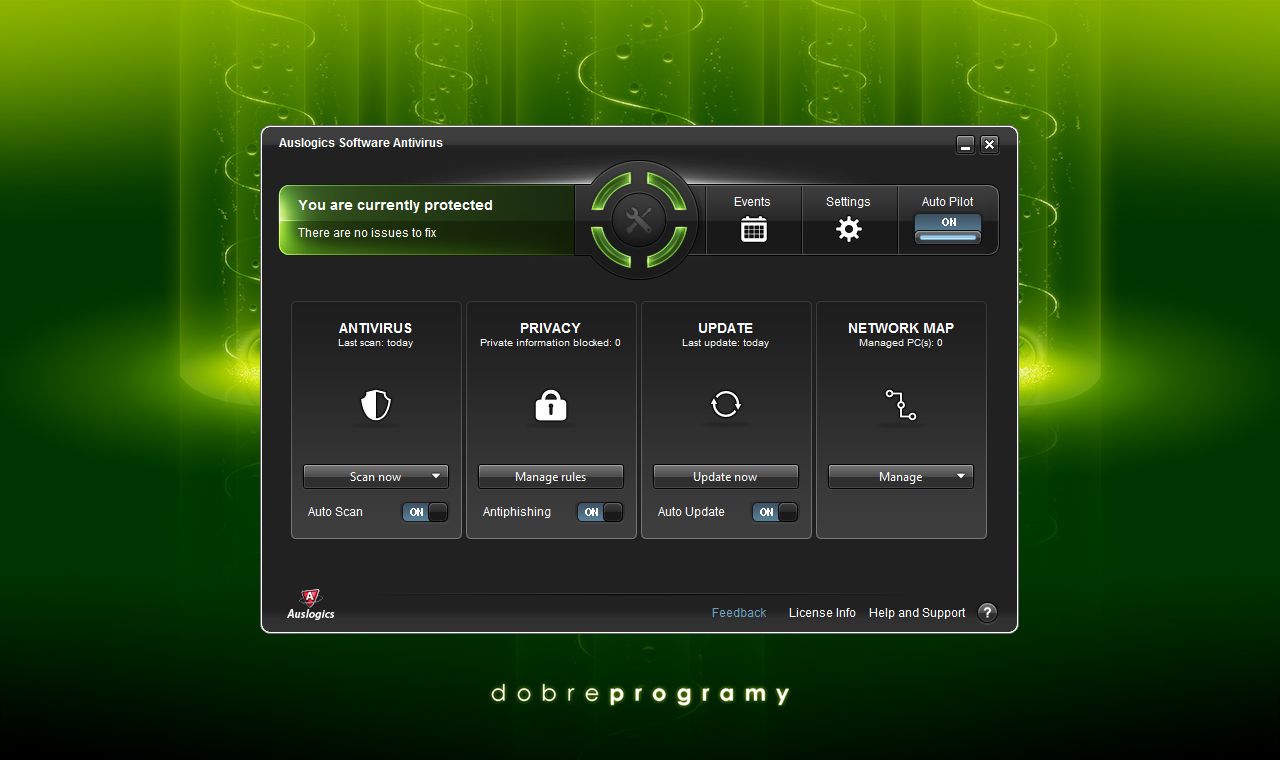Viewport: 1280px width, 760px height.
Task: Click the Privacy padlock icon
Action: pos(551,405)
